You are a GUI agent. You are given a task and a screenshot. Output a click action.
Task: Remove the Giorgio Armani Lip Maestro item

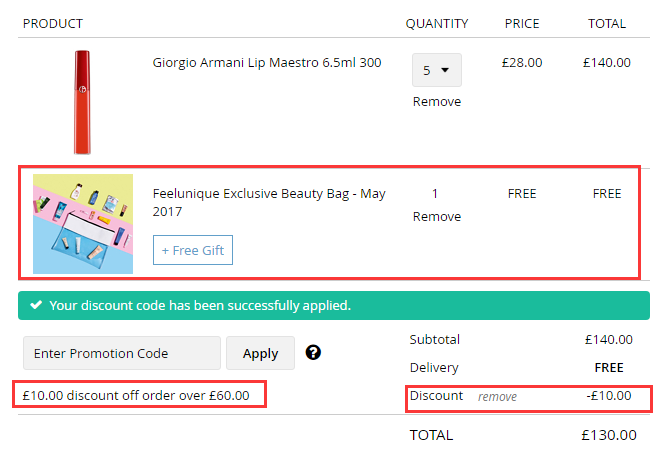[437, 102]
